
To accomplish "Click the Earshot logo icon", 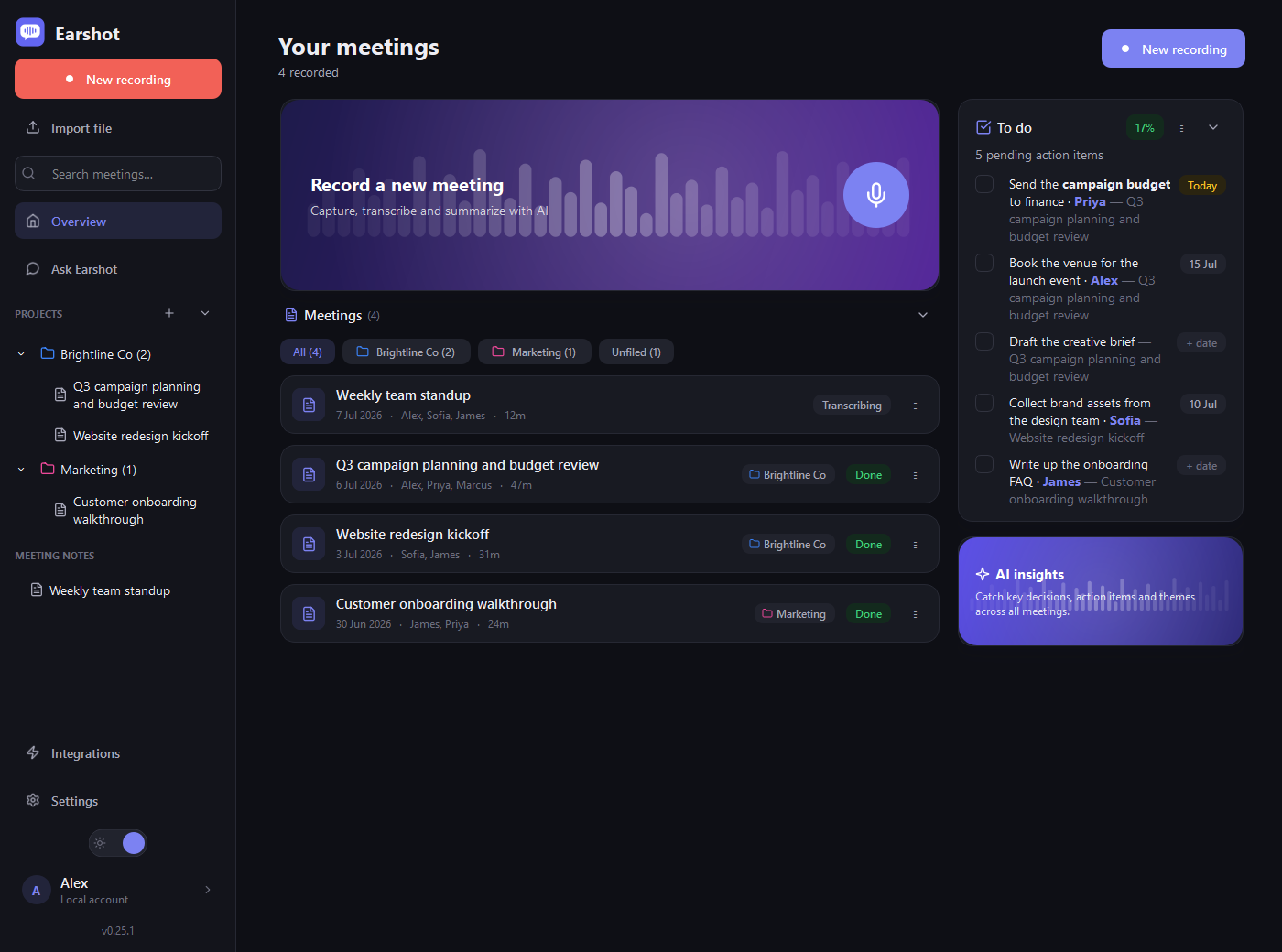I will click(30, 32).
